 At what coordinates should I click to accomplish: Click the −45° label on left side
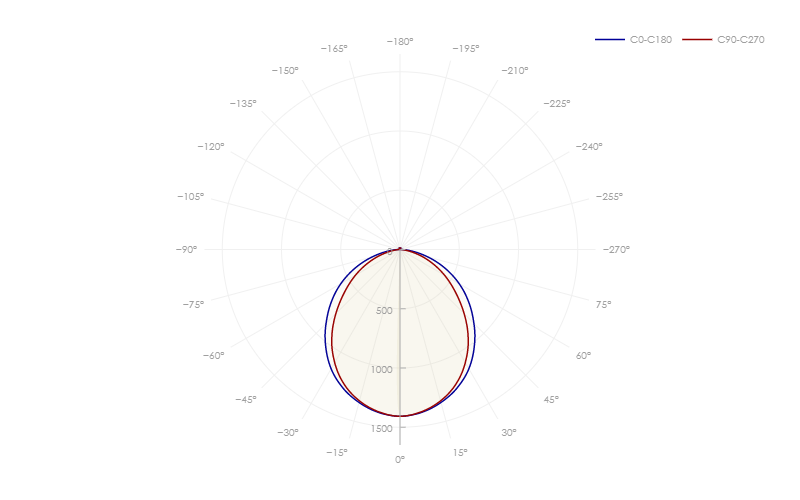(x=246, y=400)
